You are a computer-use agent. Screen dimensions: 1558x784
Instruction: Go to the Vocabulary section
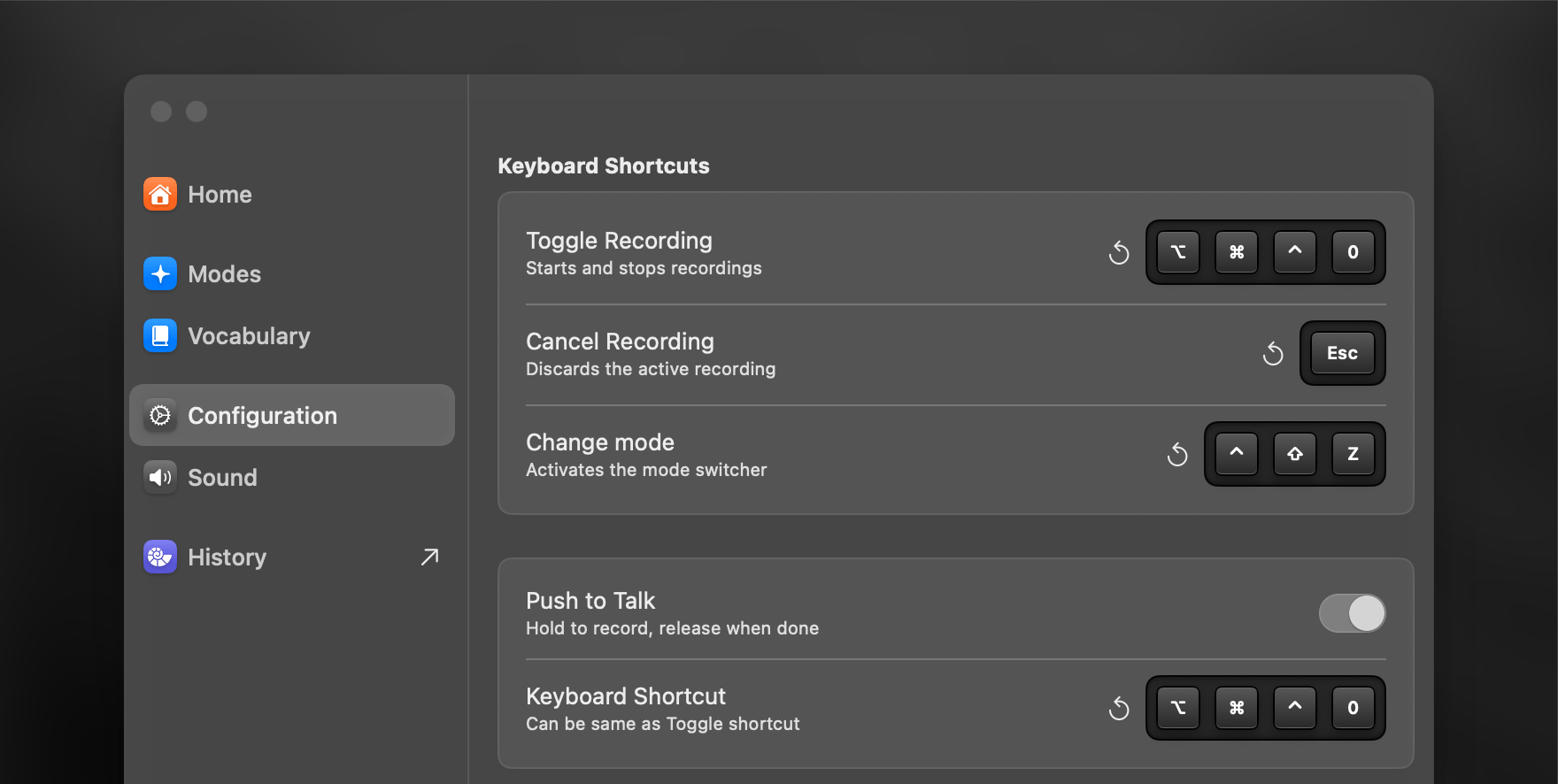coord(249,336)
